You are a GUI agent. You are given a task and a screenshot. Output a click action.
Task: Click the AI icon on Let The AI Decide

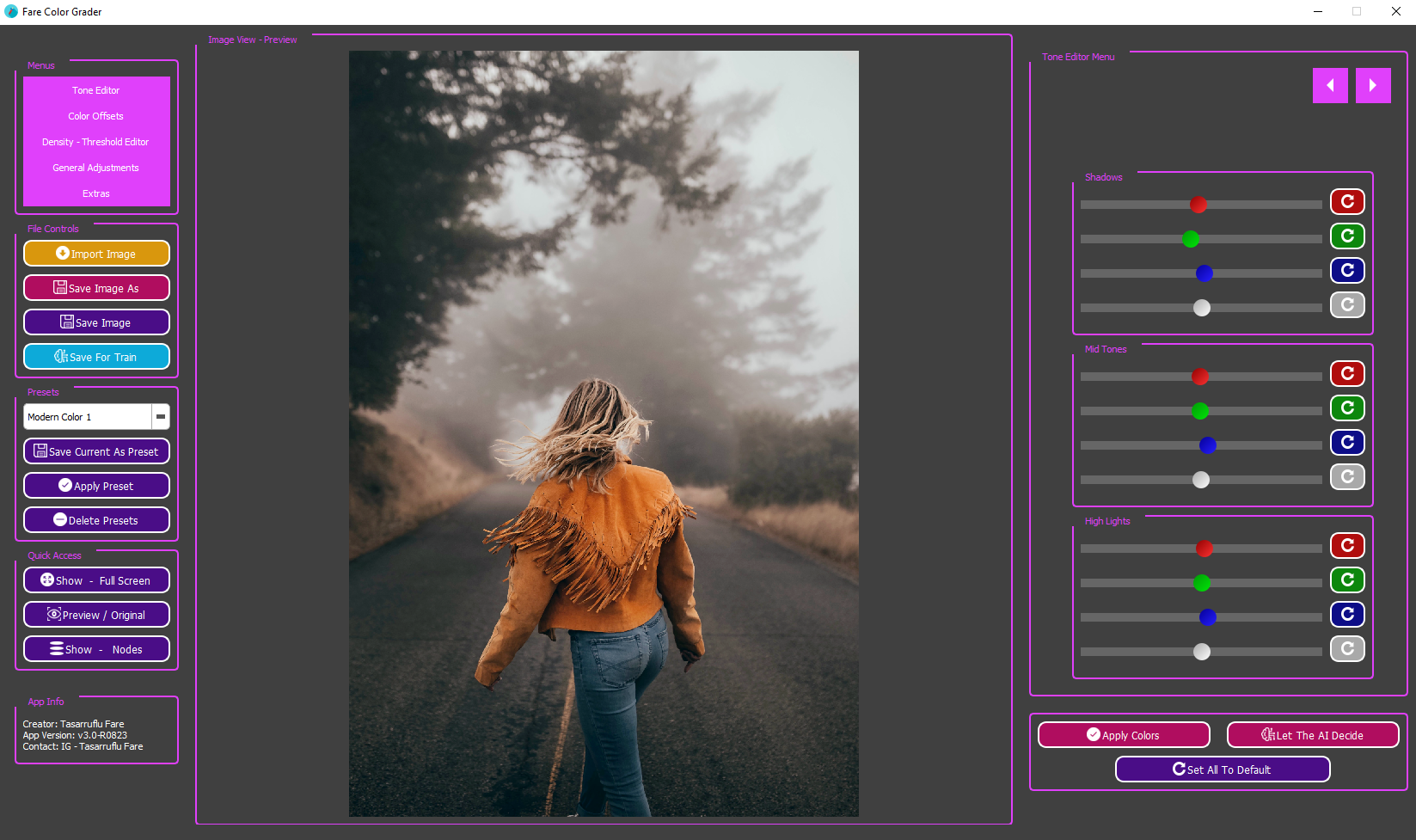pos(1266,734)
